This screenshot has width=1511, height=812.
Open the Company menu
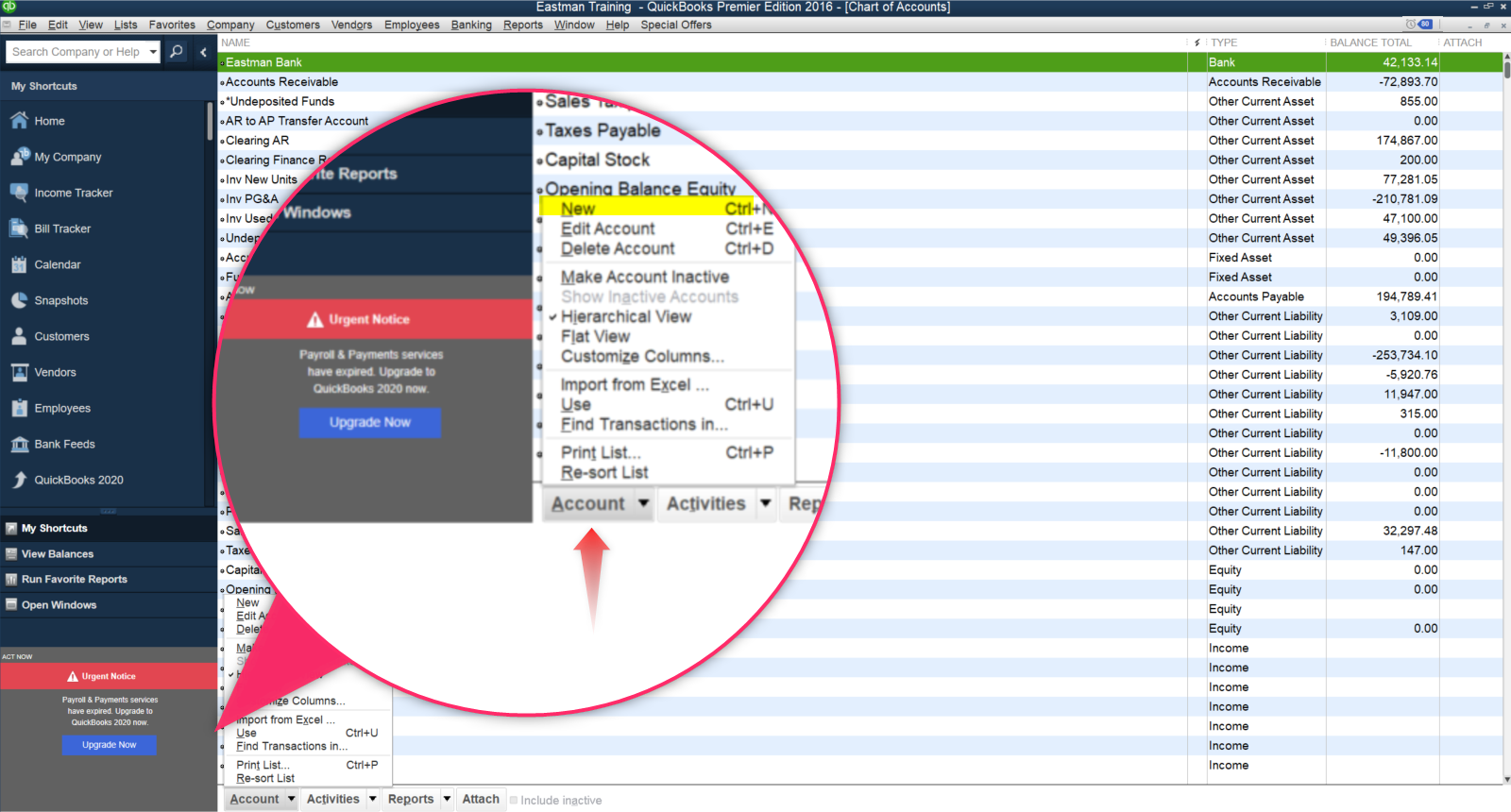tap(230, 25)
